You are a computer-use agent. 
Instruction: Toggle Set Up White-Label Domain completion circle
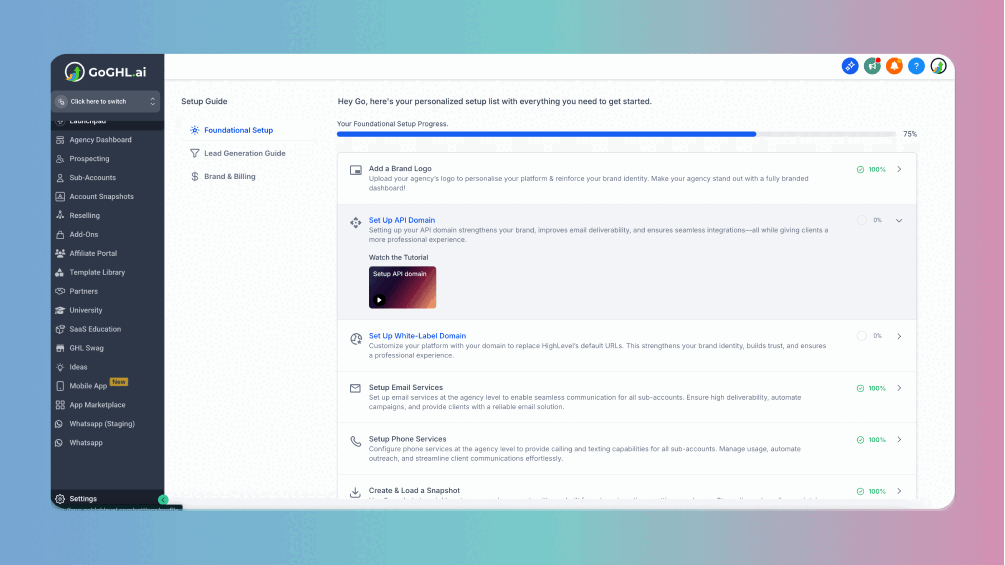[x=862, y=336]
